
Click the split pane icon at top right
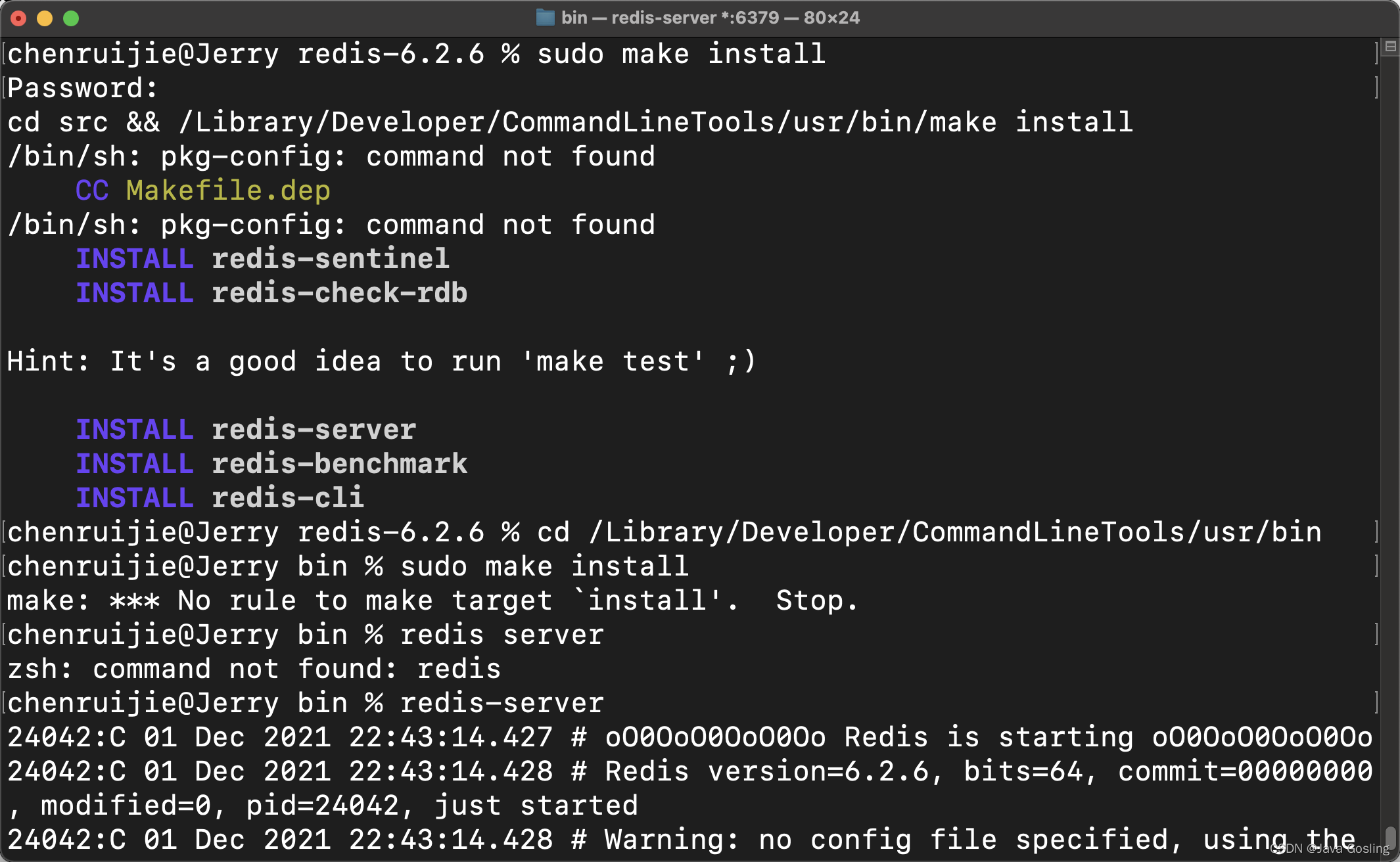(1390, 46)
